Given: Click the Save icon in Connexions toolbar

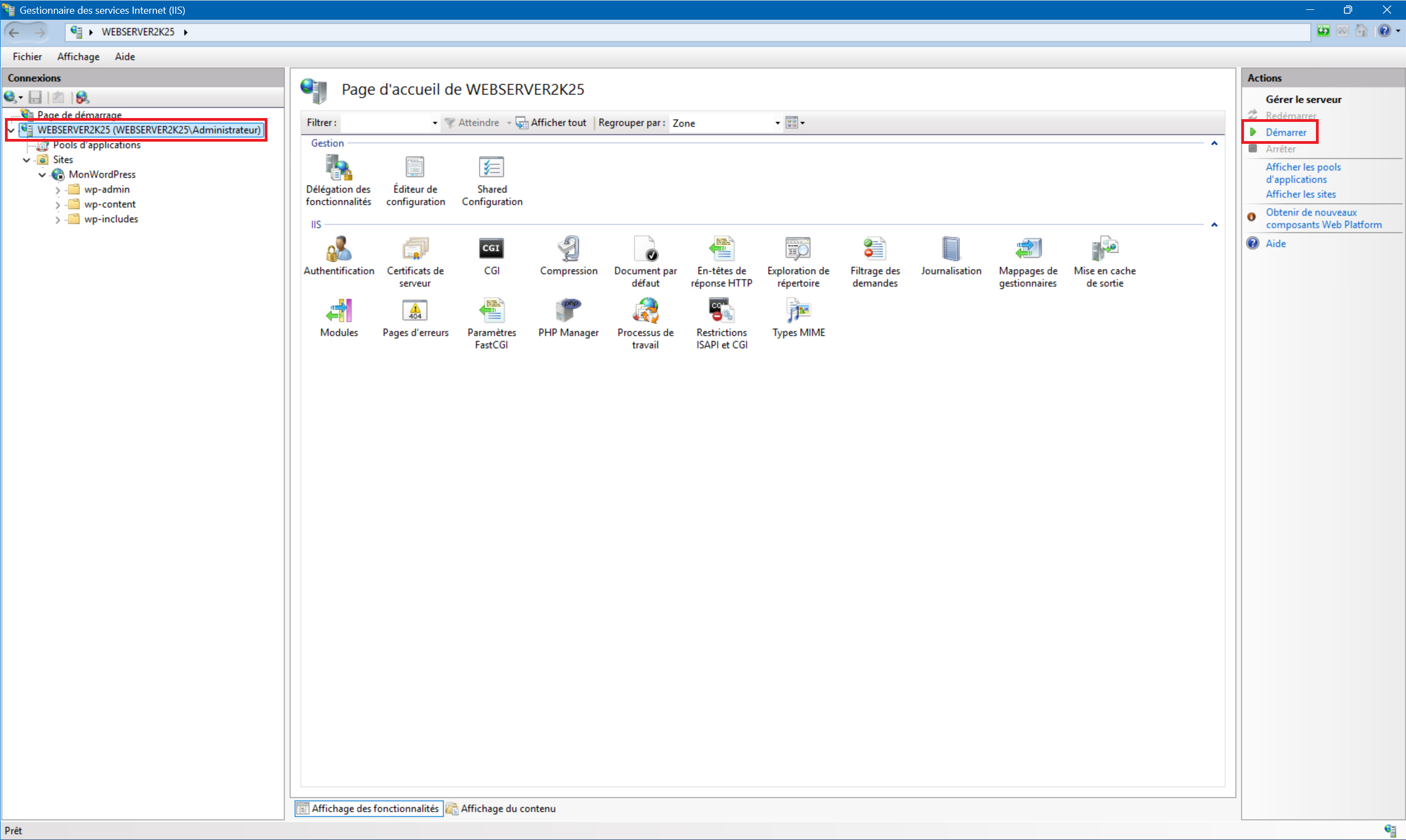Looking at the screenshot, I should pyautogui.click(x=35, y=97).
